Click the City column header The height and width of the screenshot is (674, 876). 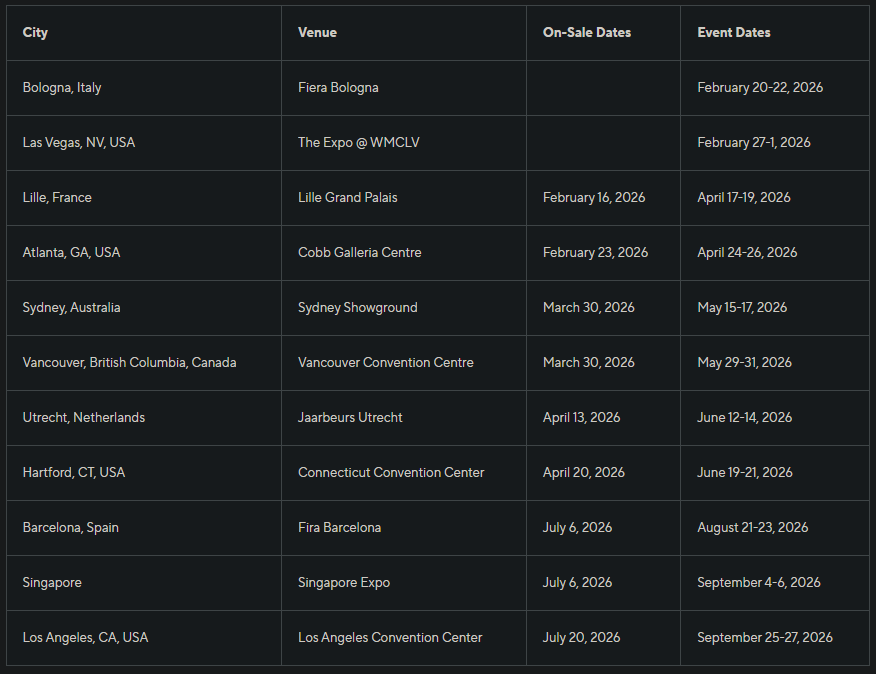click(35, 32)
